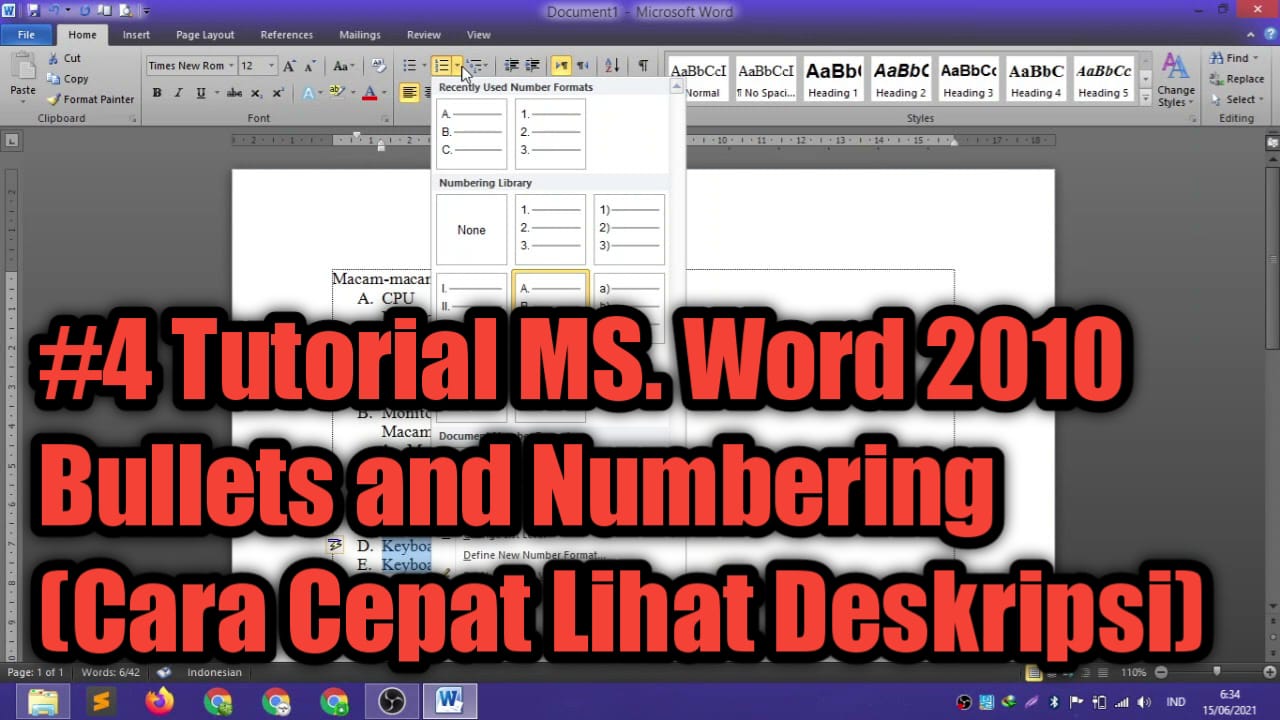Open Customize Quick Access Toolbar menu

[x=147, y=11]
